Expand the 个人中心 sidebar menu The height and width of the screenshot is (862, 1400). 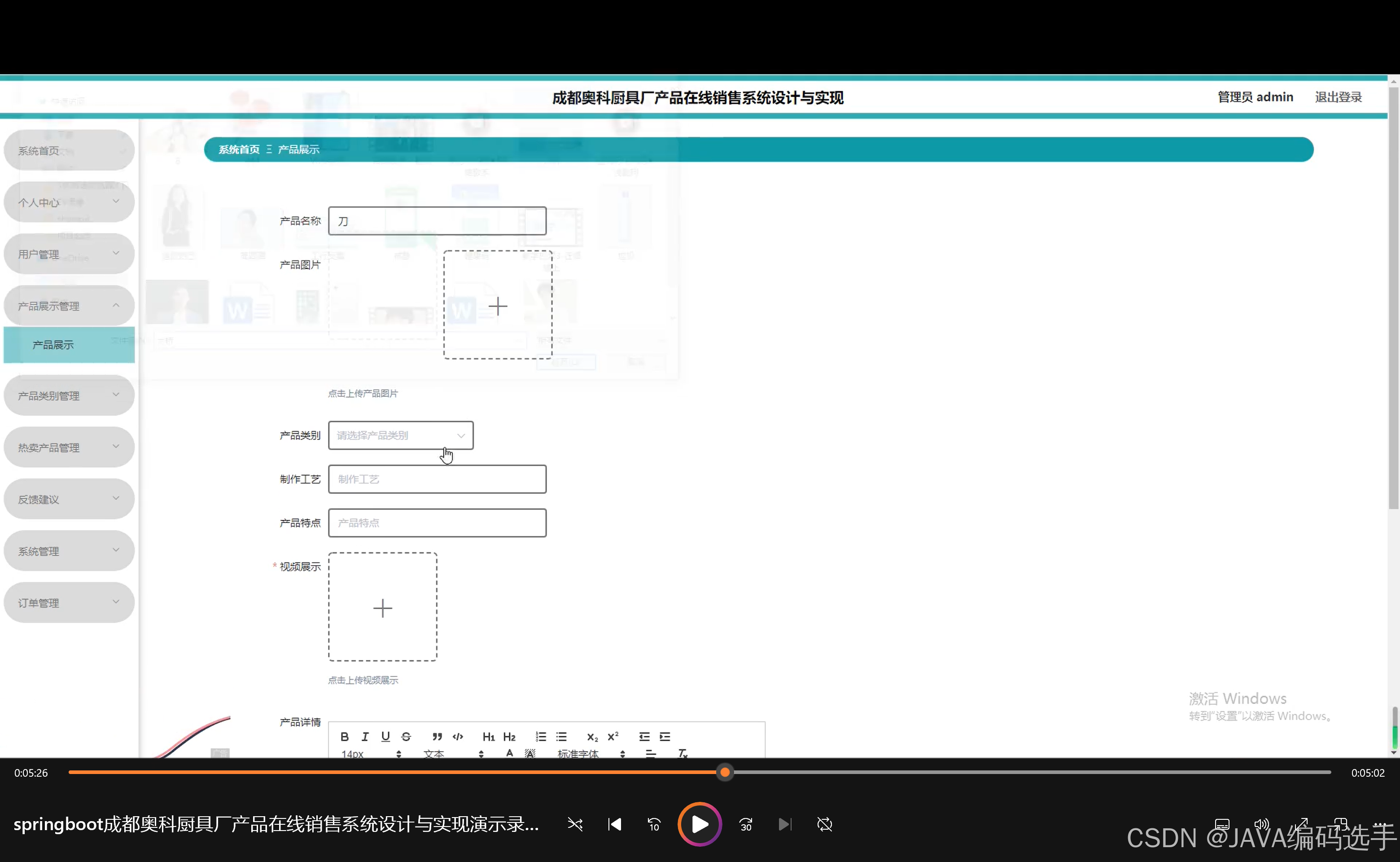click(69, 202)
